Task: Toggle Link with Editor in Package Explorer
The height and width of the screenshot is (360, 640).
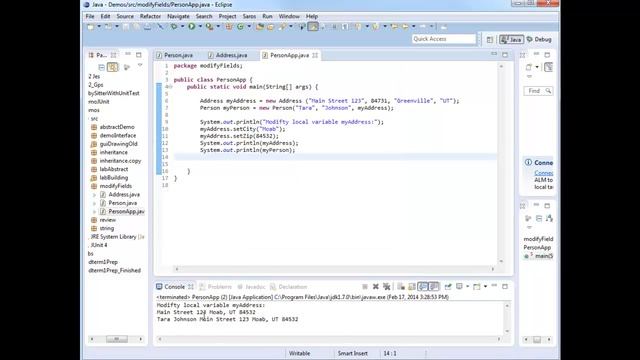Action: [113, 67]
